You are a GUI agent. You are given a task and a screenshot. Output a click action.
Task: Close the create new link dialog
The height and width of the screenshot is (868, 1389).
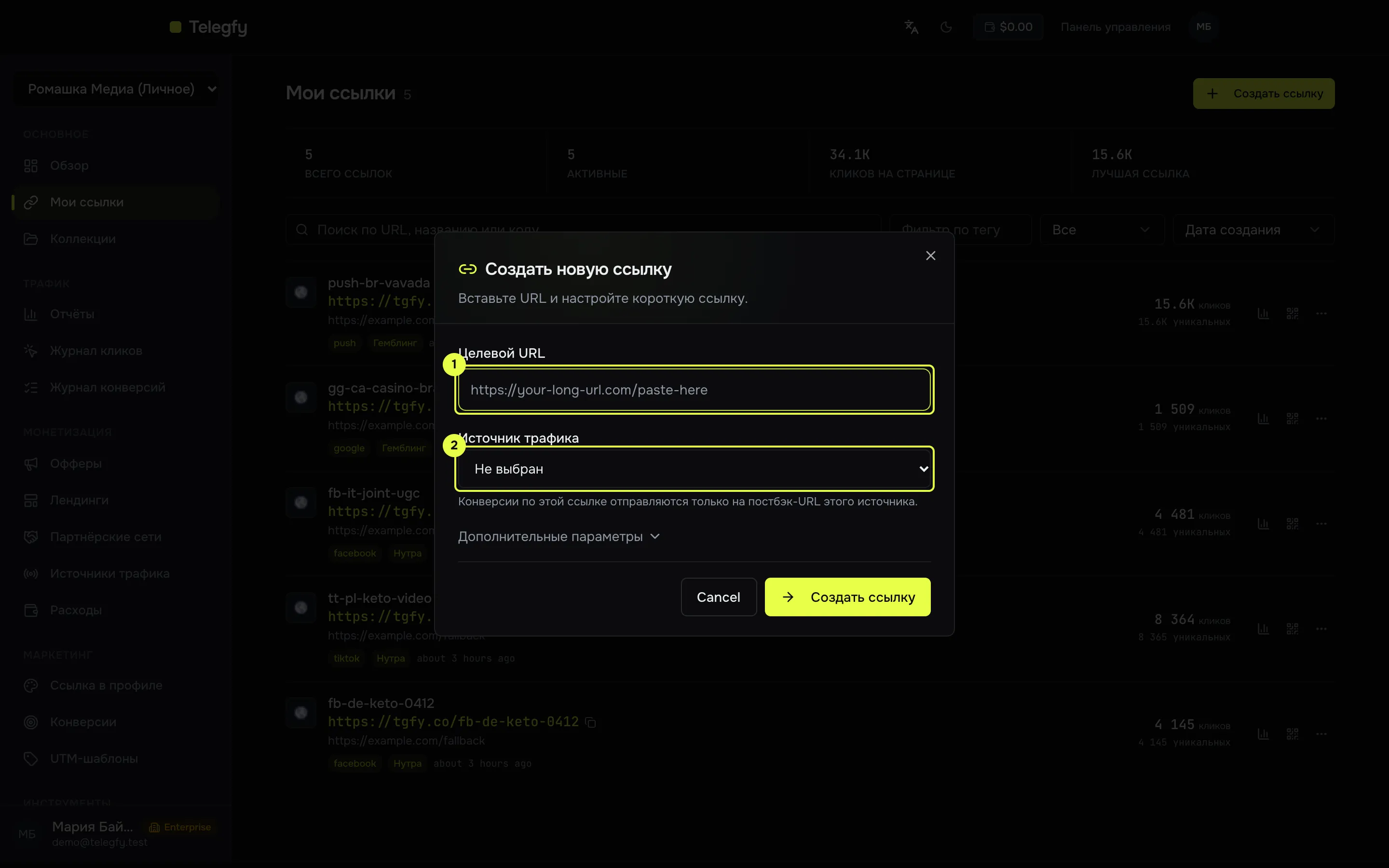930,256
